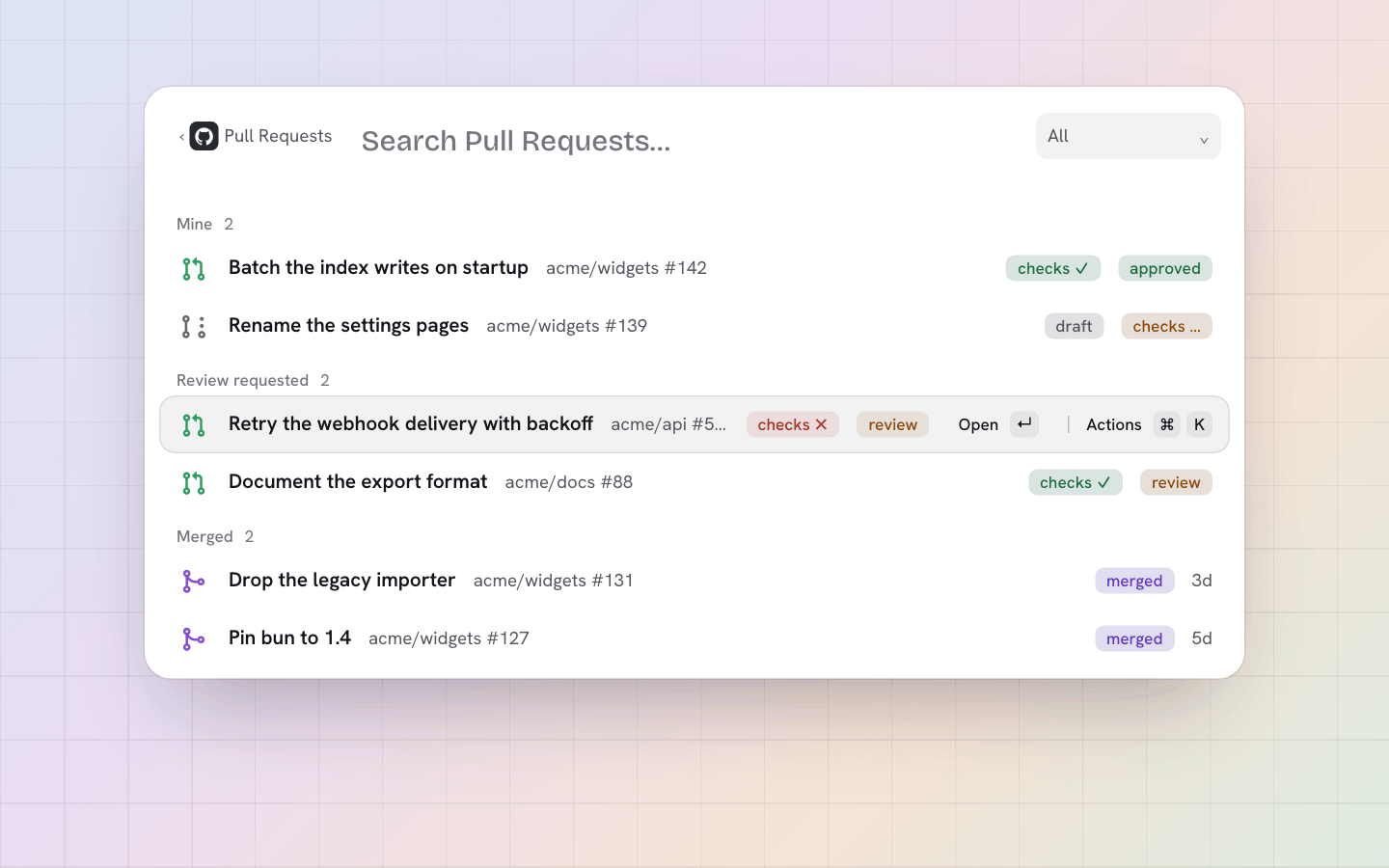Click draft PR icon for Rename the settings pages
Image resolution: width=1389 pixels, height=868 pixels.
pos(194,327)
